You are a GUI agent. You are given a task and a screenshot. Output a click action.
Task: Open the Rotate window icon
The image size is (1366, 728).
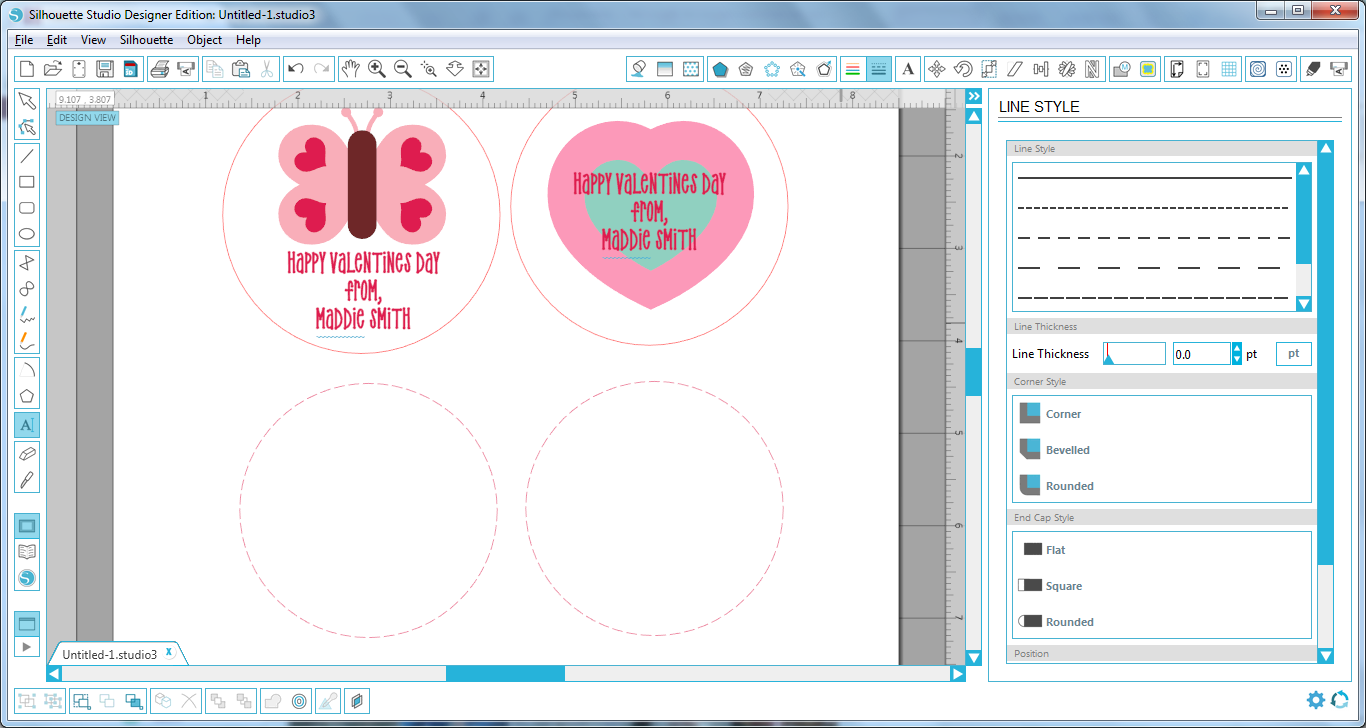coord(963,69)
